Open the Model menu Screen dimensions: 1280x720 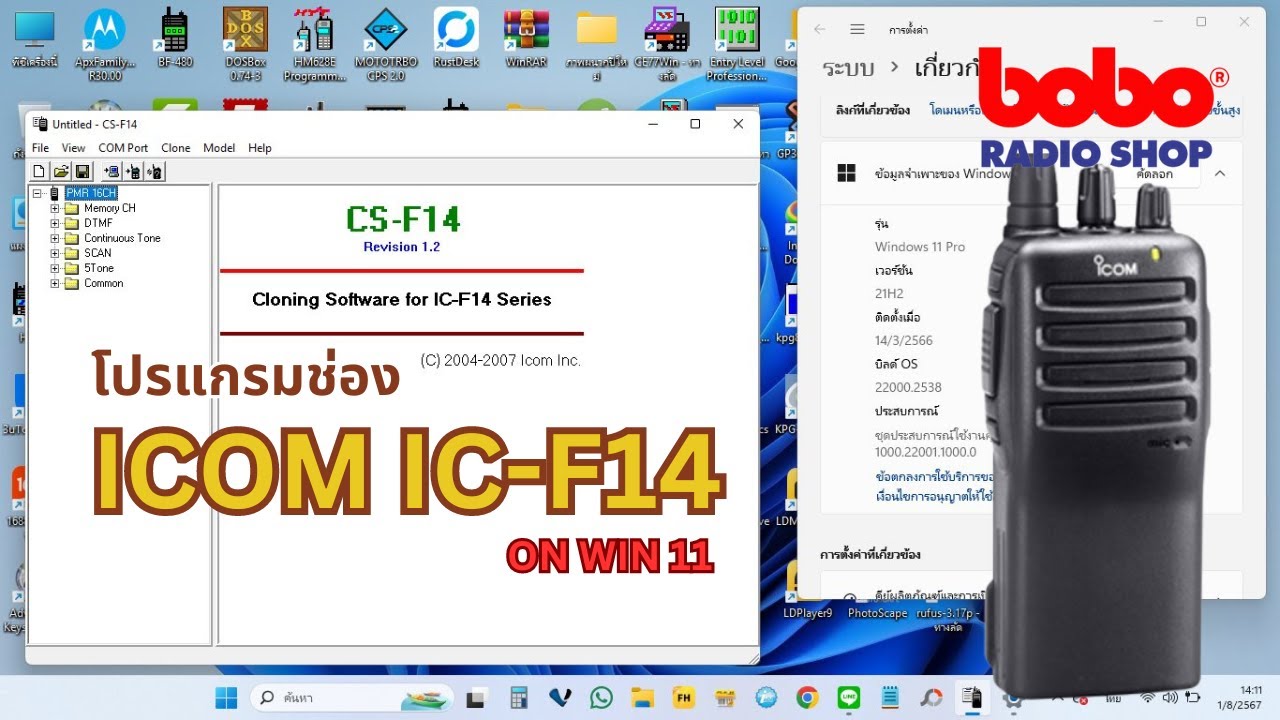point(219,148)
